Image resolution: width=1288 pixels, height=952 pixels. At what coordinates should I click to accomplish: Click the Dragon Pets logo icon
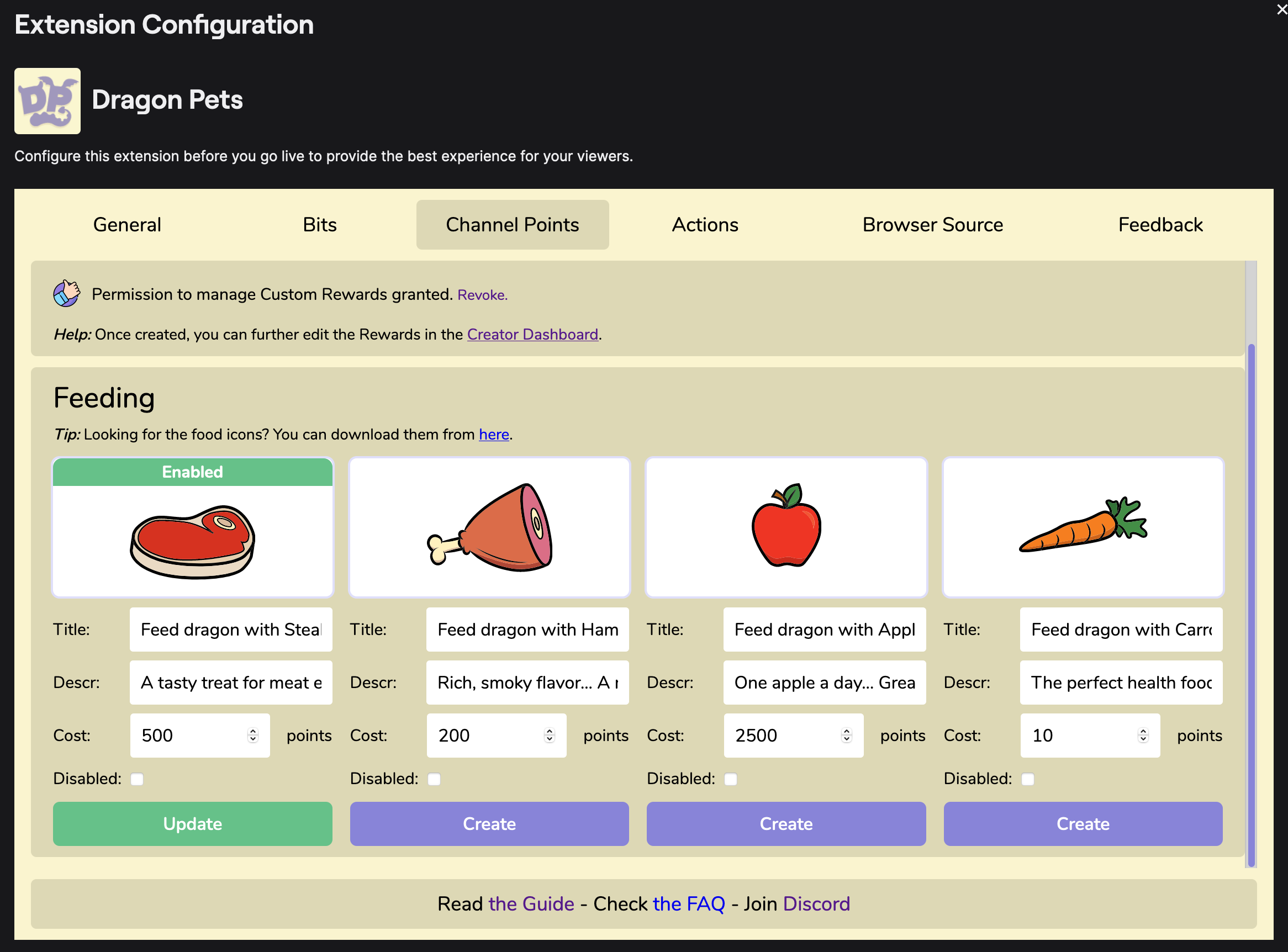coord(47,101)
